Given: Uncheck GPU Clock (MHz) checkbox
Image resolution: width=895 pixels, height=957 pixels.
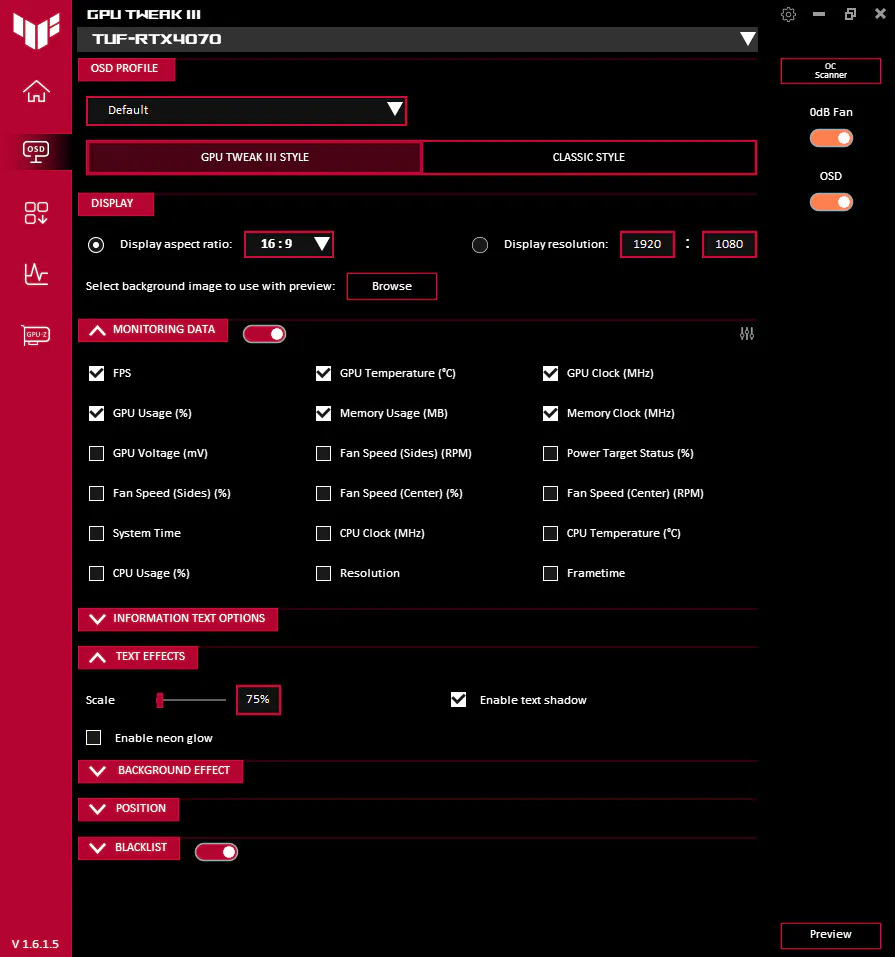Looking at the screenshot, I should pyautogui.click(x=551, y=373).
